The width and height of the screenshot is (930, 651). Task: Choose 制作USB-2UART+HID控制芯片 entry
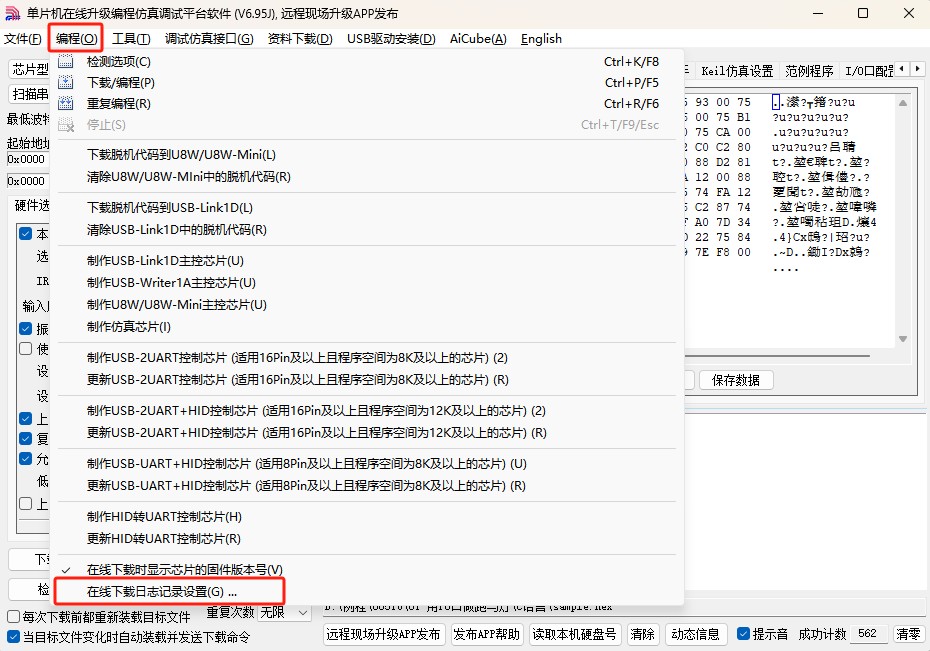(367, 410)
